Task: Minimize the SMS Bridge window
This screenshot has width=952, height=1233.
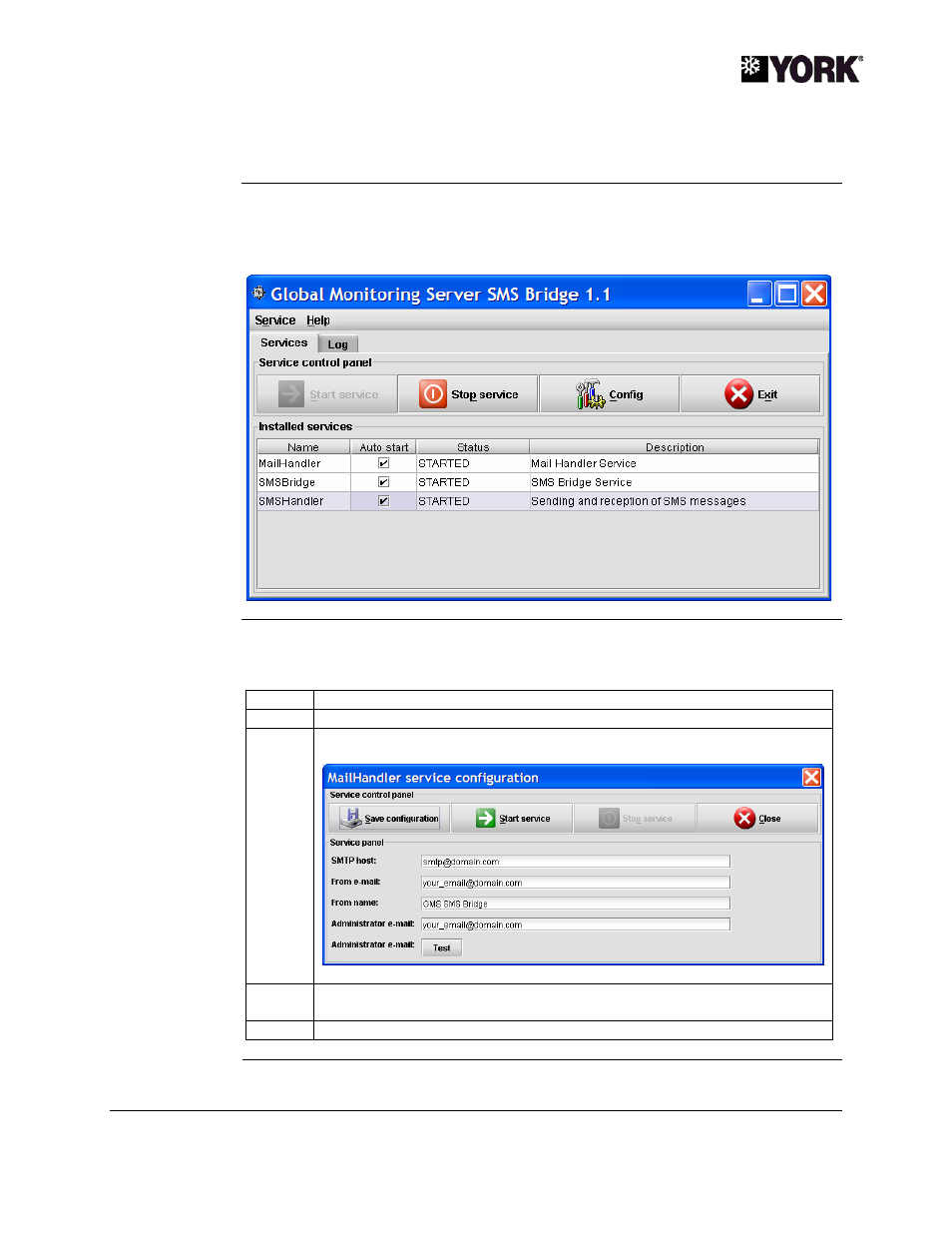Action: [x=759, y=294]
